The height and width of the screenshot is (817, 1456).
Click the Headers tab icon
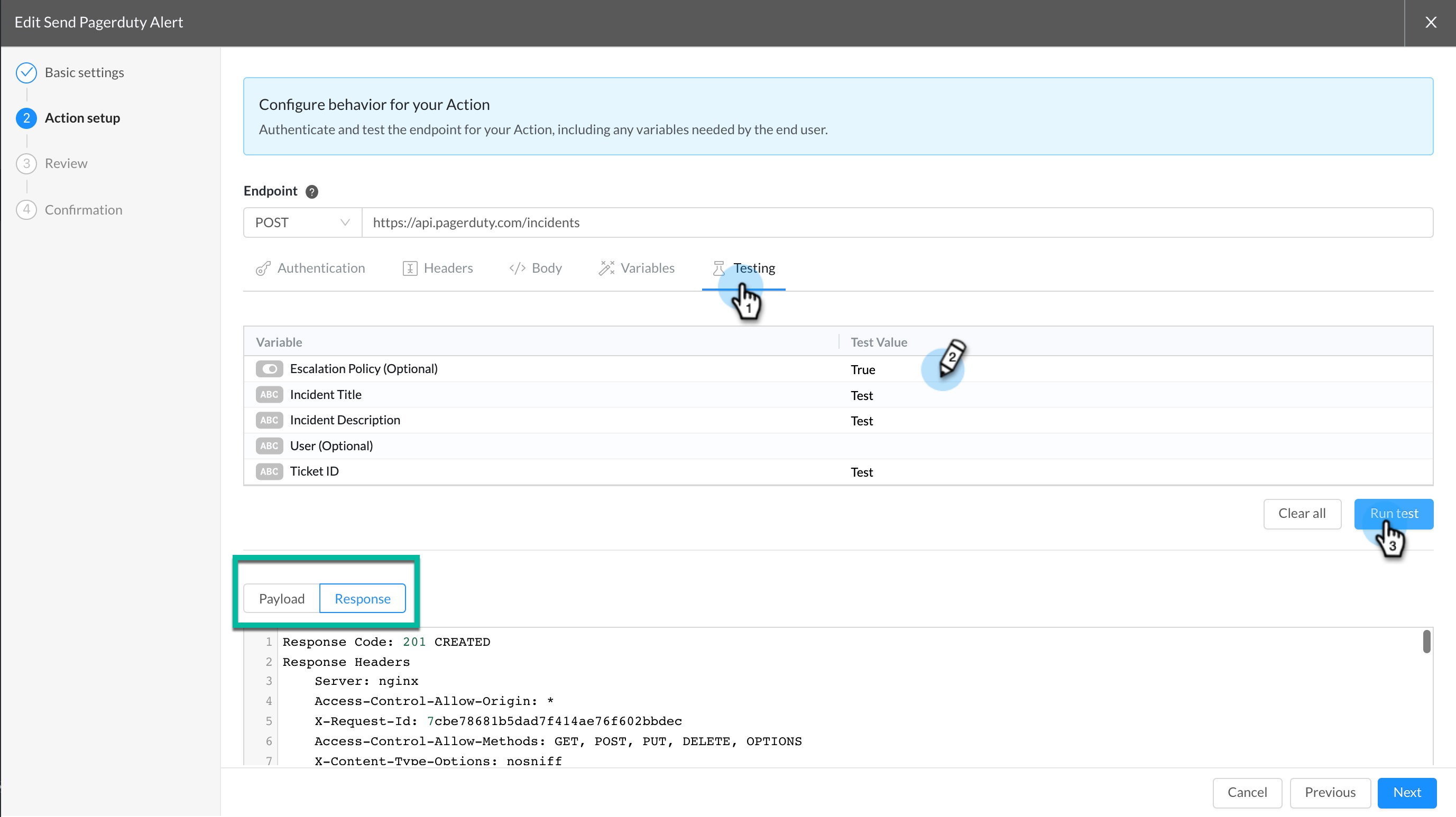pos(410,268)
